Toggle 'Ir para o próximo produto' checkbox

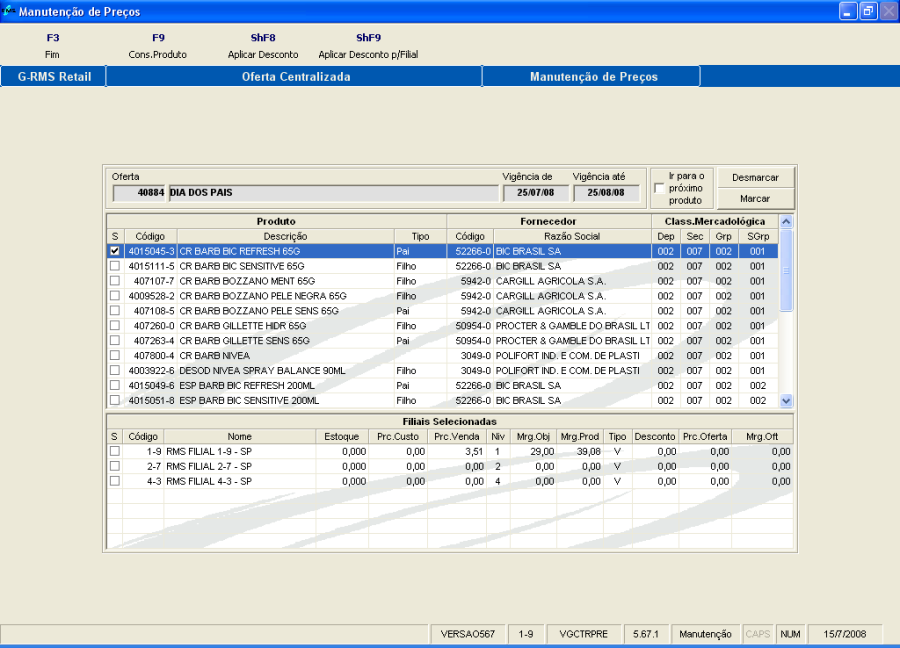[x=658, y=188]
